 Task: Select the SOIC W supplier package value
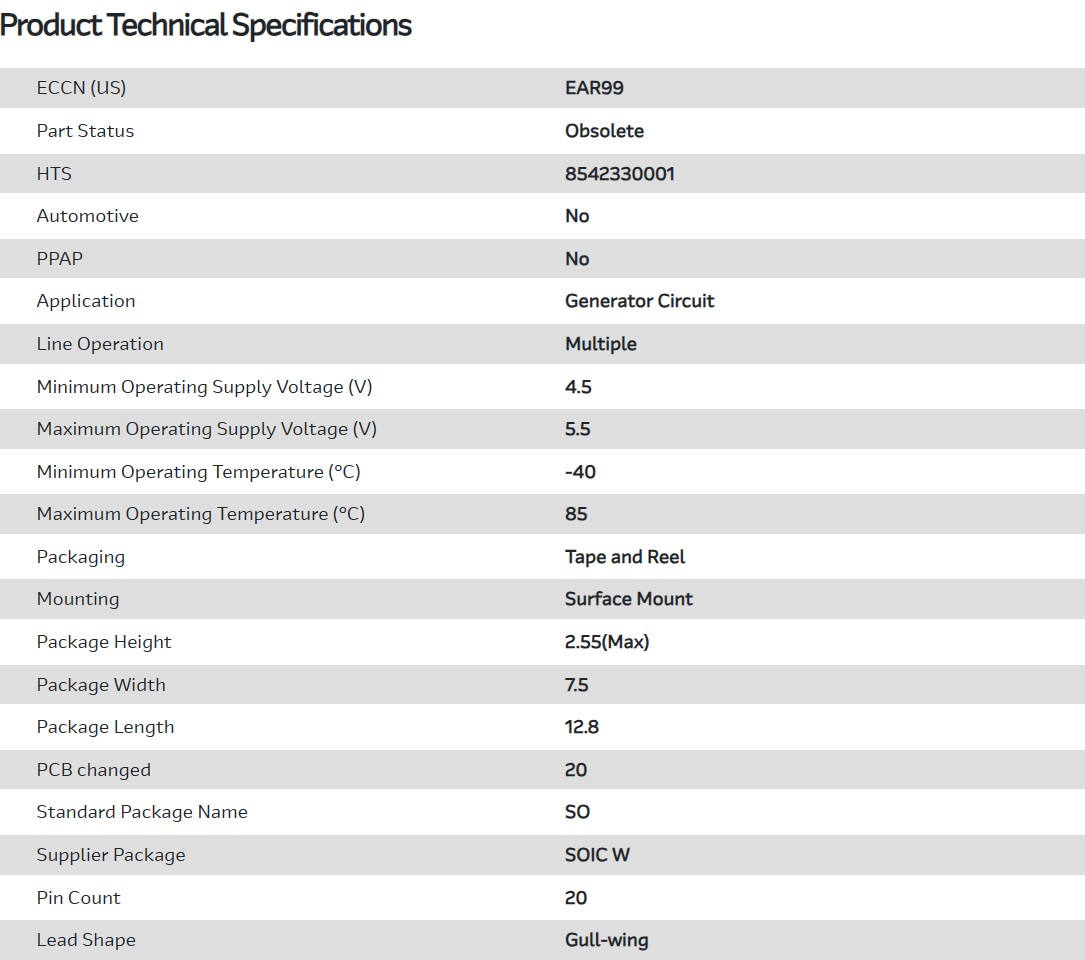click(597, 855)
